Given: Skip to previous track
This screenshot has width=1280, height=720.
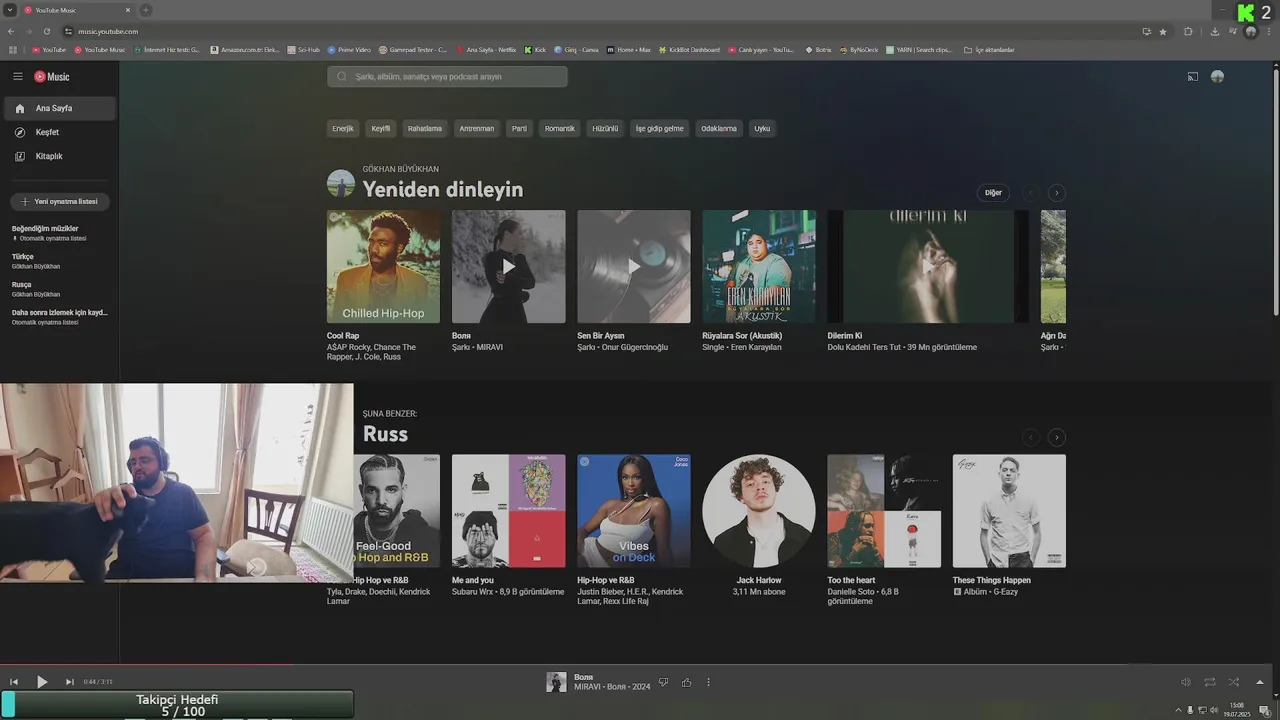Looking at the screenshot, I should click(14, 682).
